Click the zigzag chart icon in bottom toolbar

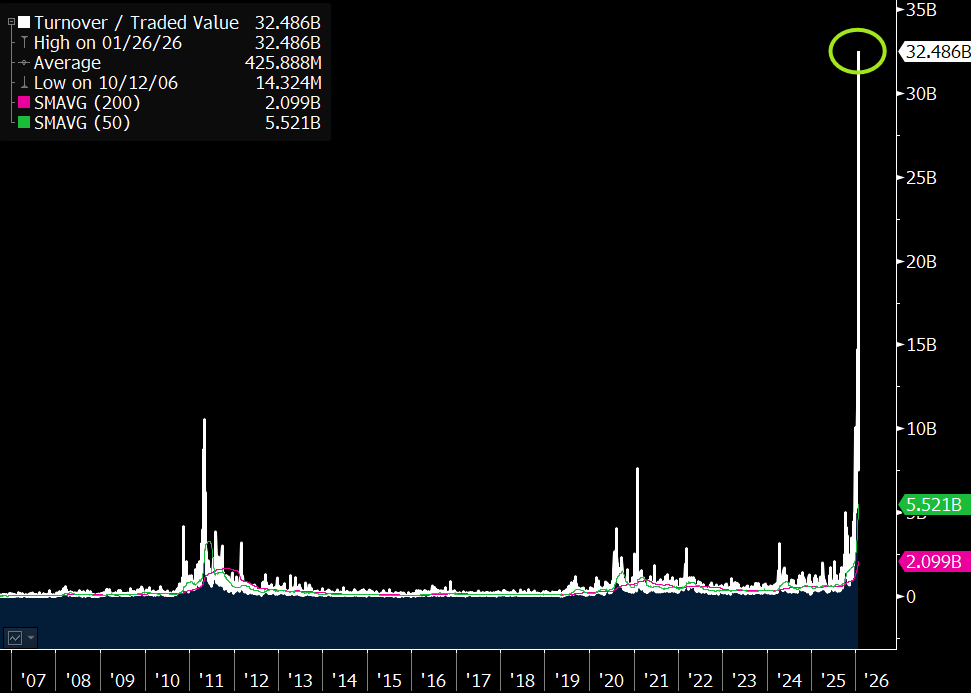[x=14, y=637]
